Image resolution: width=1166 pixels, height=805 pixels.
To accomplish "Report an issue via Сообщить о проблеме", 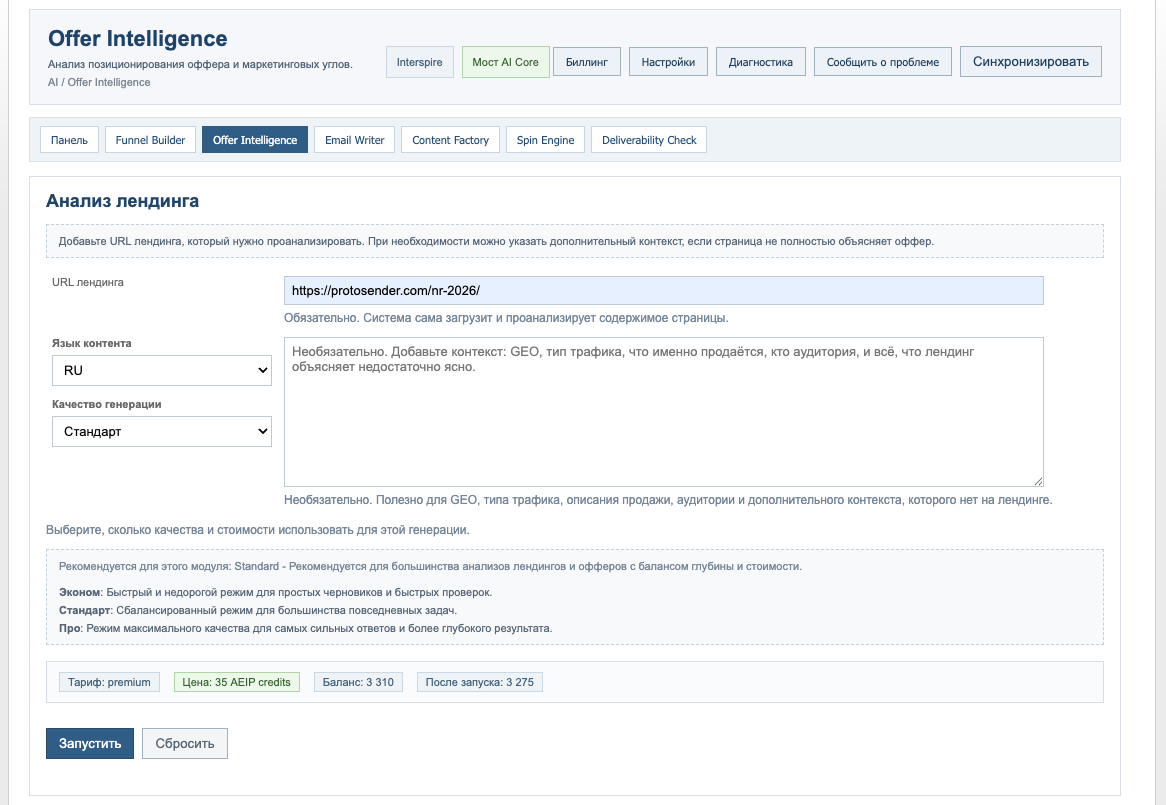I will tap(882, 61).
